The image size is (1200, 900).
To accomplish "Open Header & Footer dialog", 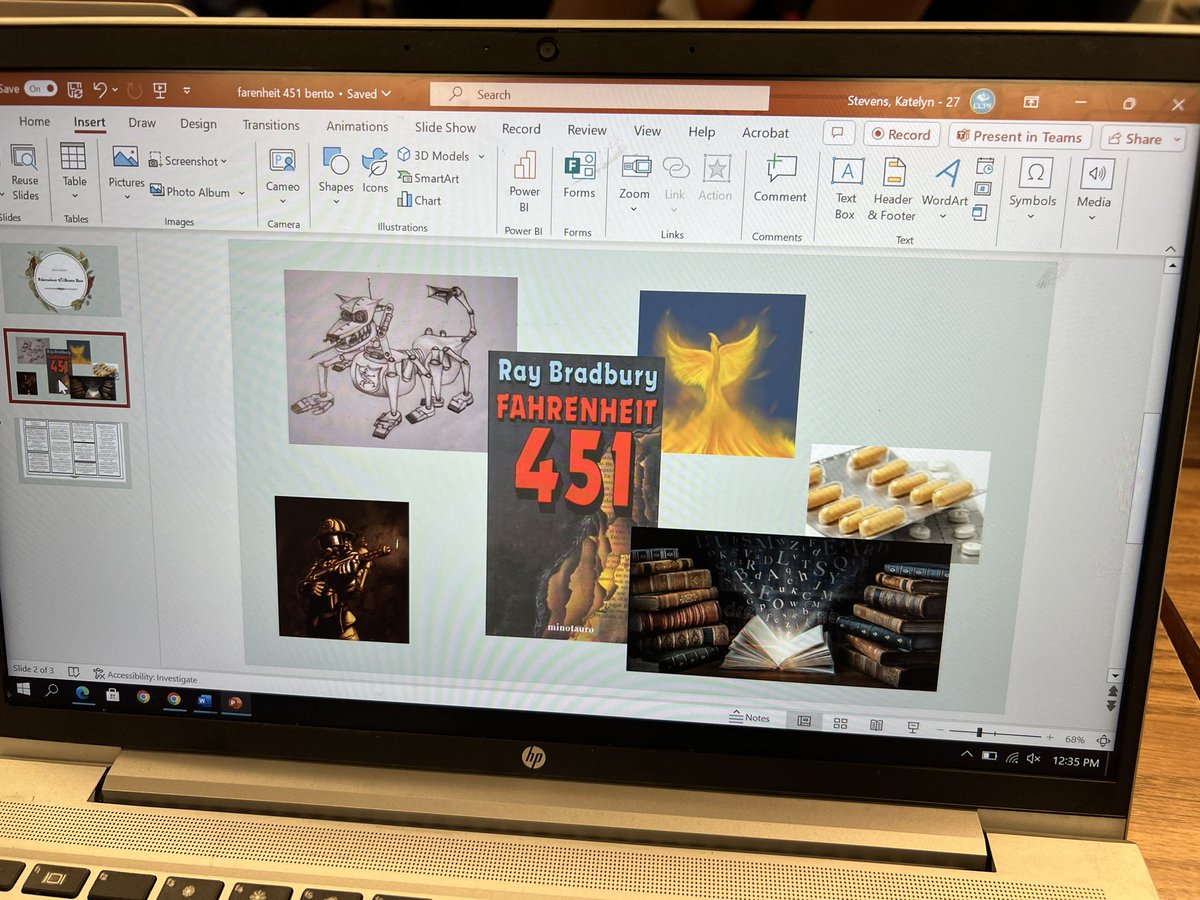I will tap(892, 190).
